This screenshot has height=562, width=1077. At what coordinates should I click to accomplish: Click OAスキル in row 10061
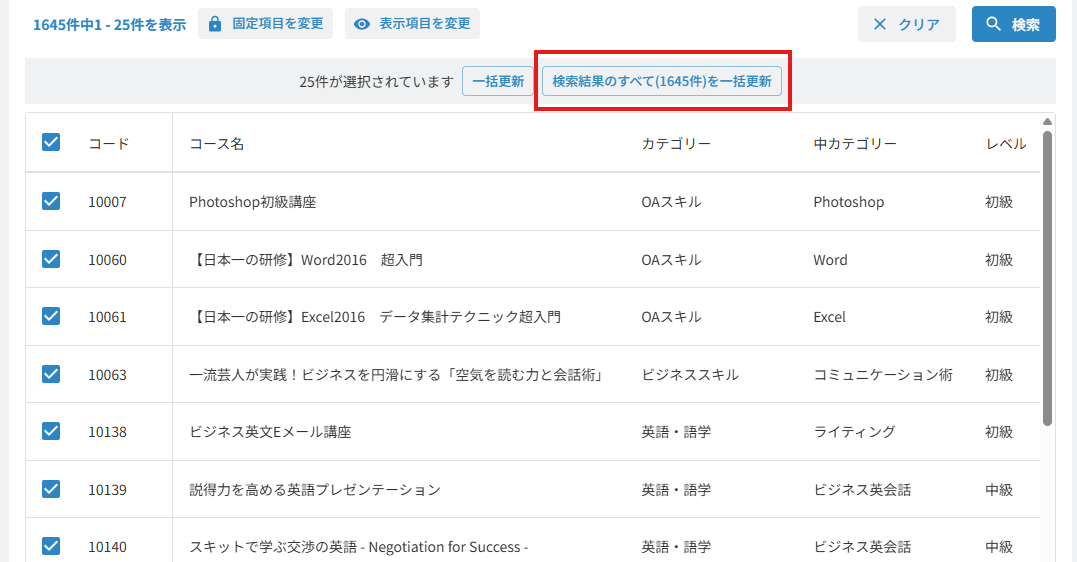pos(671,317)
